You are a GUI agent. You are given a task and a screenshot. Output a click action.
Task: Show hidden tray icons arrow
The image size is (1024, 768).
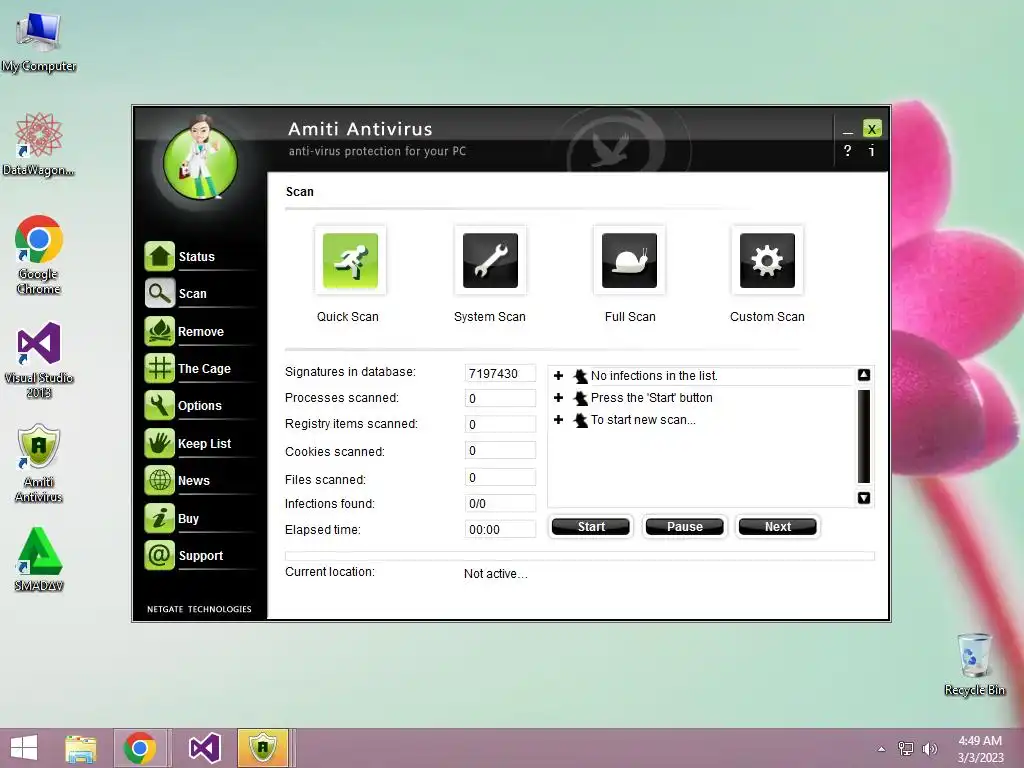coord(882,749)
